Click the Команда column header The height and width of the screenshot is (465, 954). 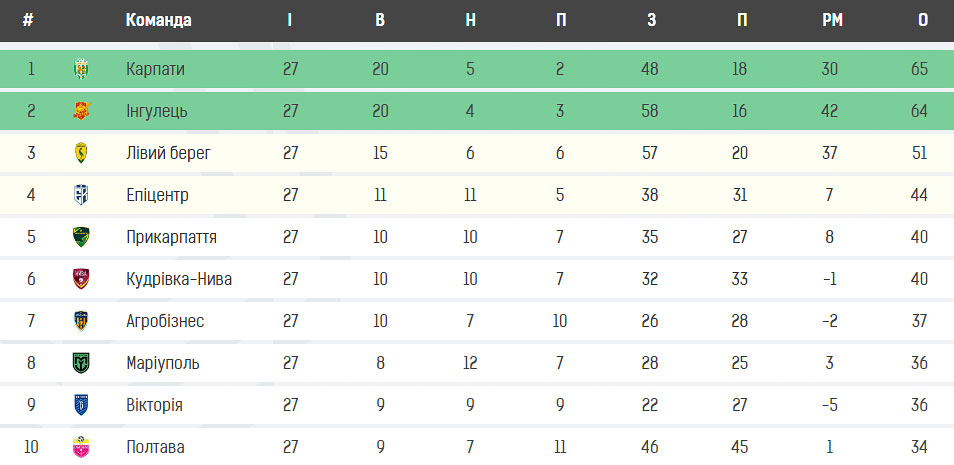point(158,20)
